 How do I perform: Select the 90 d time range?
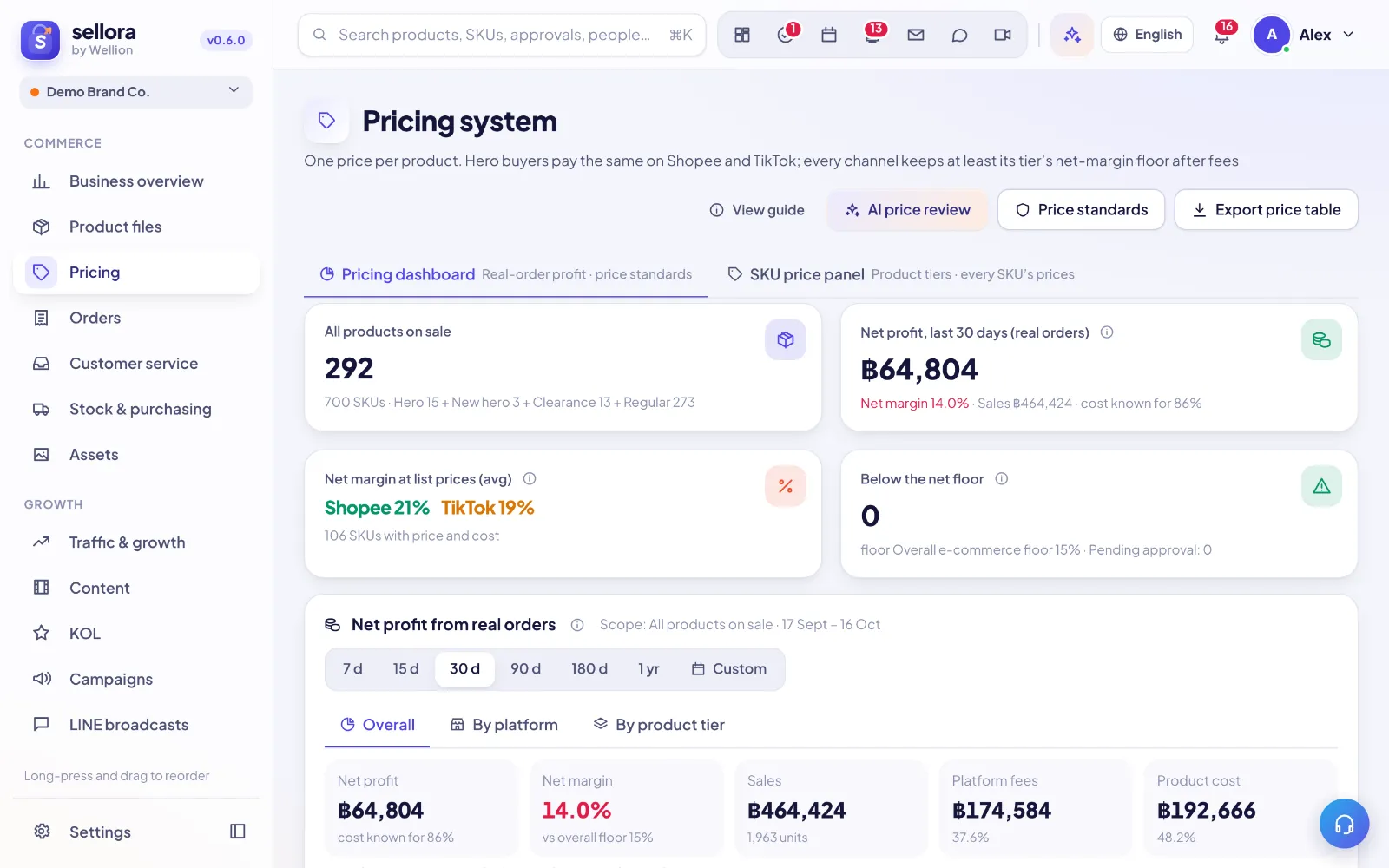pos(525,669)
